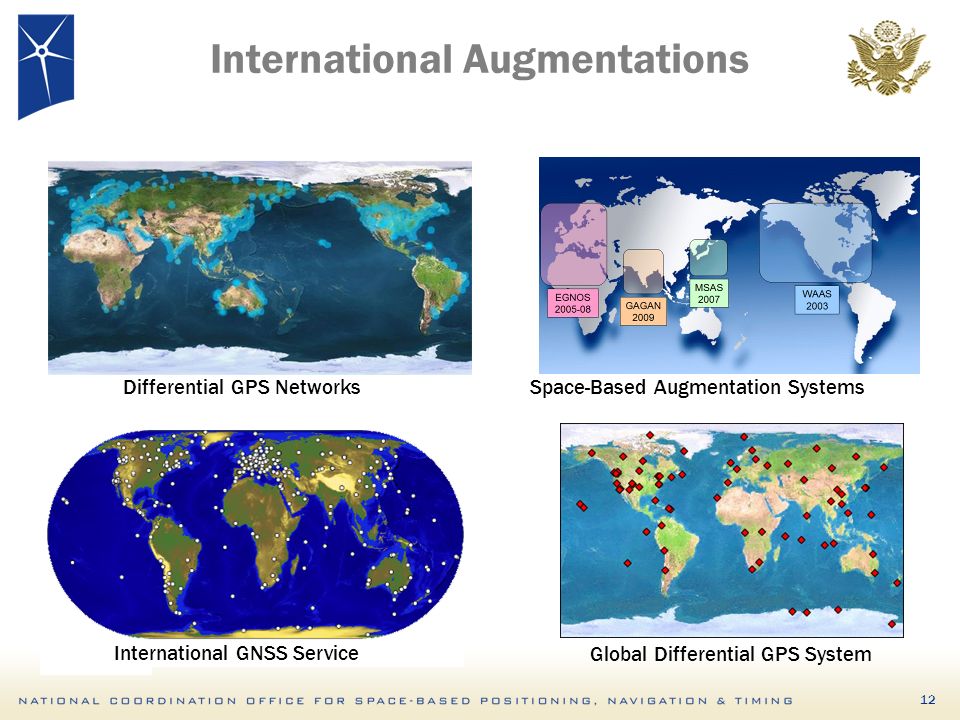The width and height of the screenshot is (960, 720).
Task: Click the MSAS 2007 green label
Action: tap(708, 293)
